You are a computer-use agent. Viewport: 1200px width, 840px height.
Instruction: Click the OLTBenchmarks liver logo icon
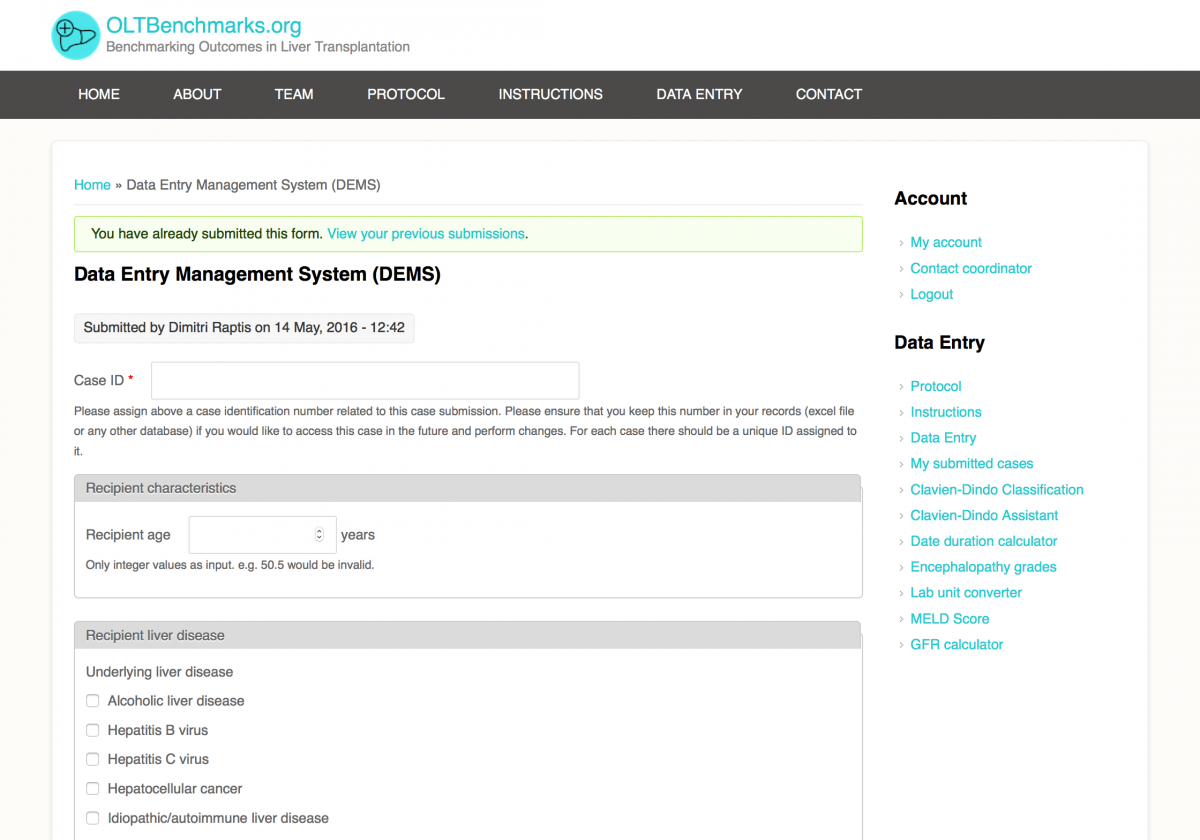pos(76,35)
